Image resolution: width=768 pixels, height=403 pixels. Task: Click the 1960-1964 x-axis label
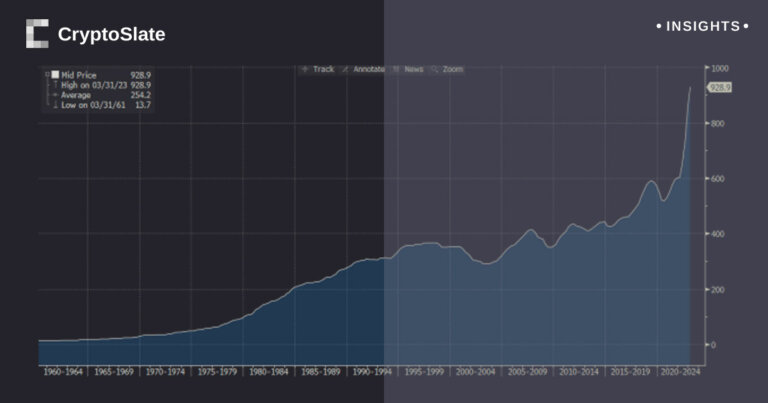[x=62, y=370]
